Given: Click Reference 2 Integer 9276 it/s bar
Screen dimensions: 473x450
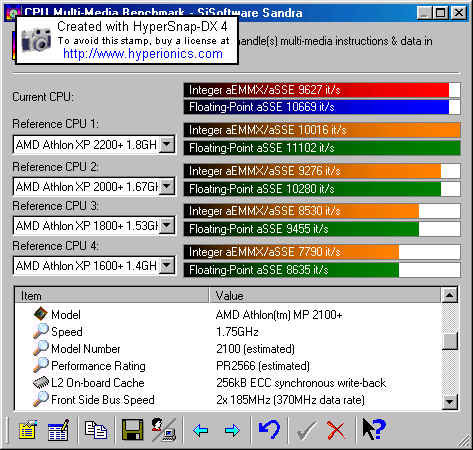Looking at the screenshot, I should click(322, 171).
